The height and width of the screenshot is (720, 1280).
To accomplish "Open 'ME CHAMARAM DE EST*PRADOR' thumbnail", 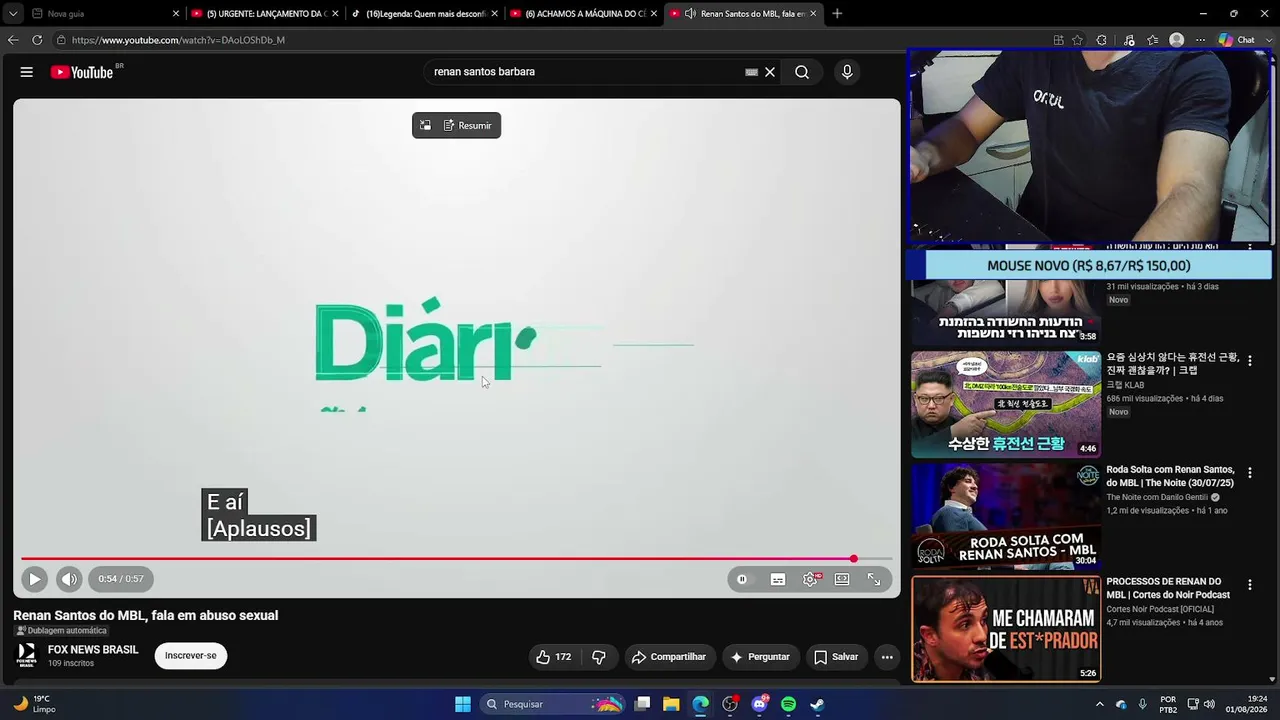I will click(x=1006, y=629).
